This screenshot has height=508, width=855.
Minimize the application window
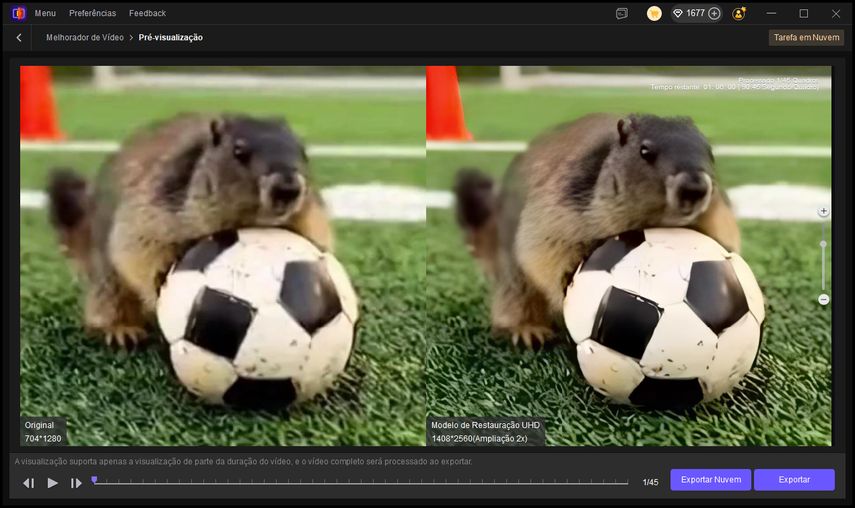[x=771, y=13]
